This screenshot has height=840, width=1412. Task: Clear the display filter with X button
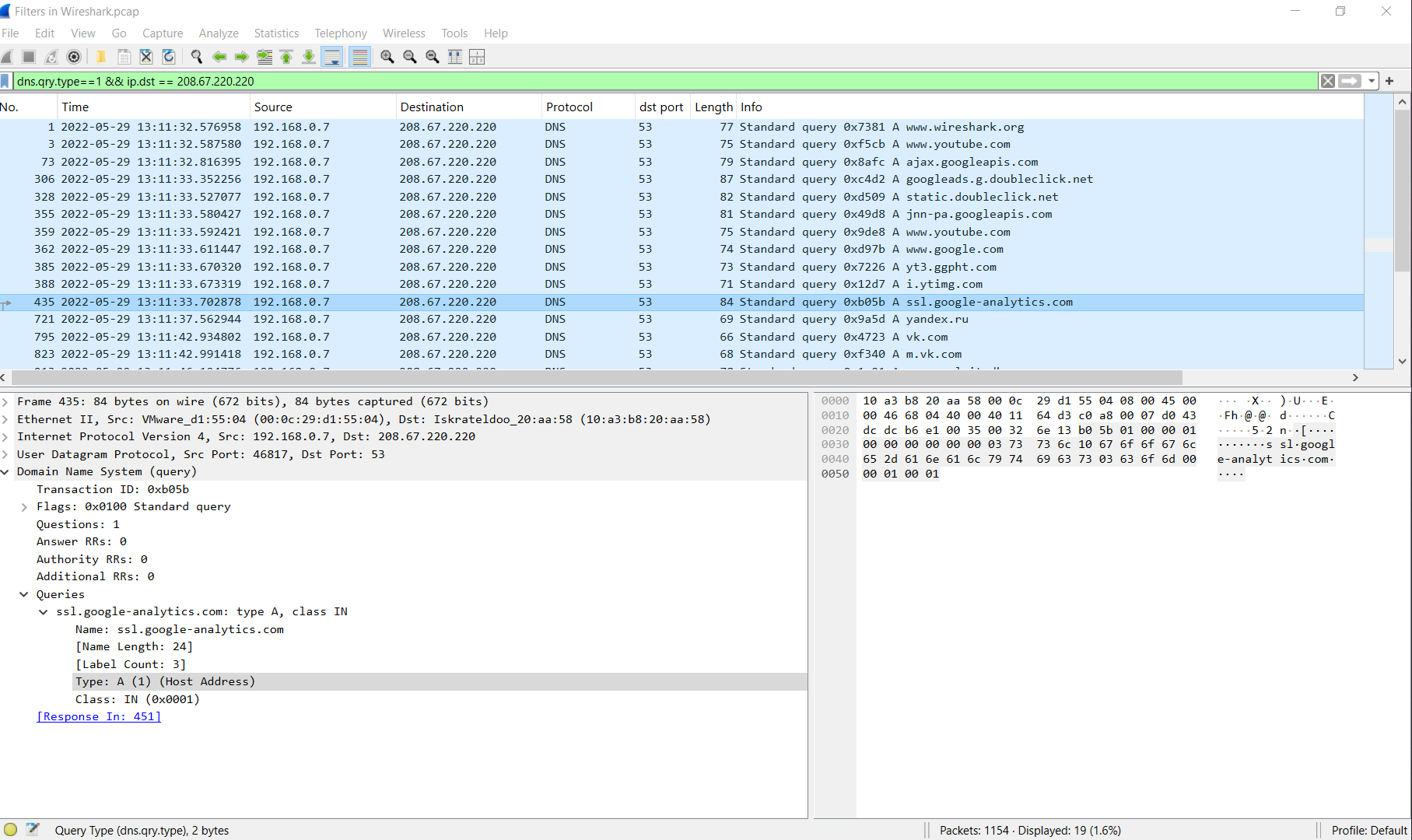click(x=1328, y=81)
